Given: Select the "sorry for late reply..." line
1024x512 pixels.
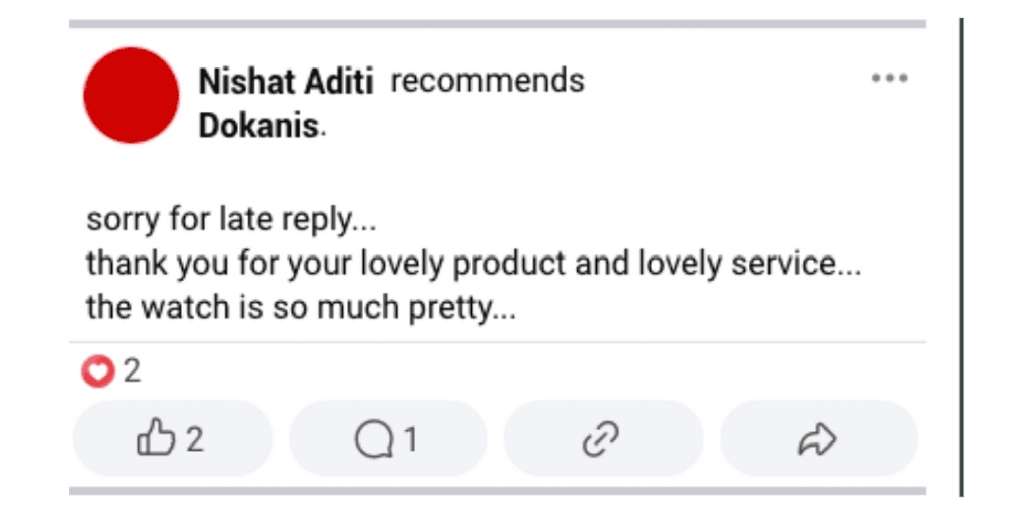Looking at the screenshot, I should click(x=231, y=220).
